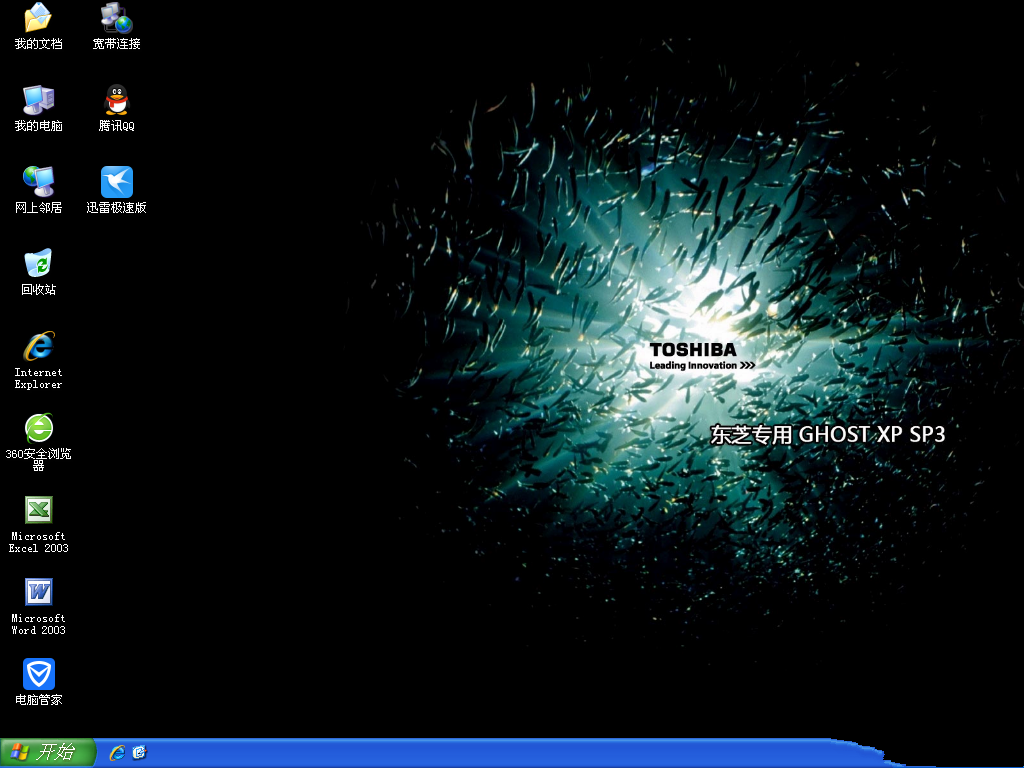Select the Microsoft Word 2003 shortcut
This screenshot has width=1024, height=768.
point(38,593)
